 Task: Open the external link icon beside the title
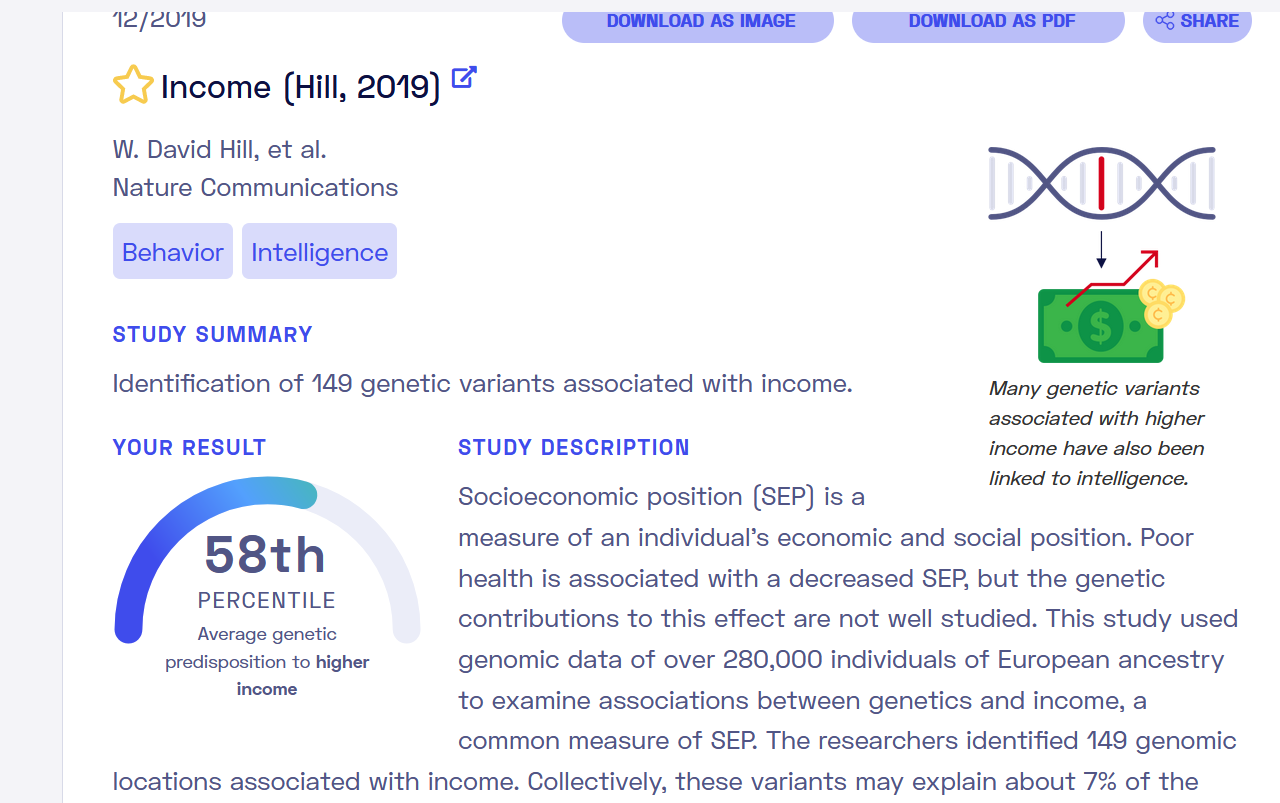464,77
